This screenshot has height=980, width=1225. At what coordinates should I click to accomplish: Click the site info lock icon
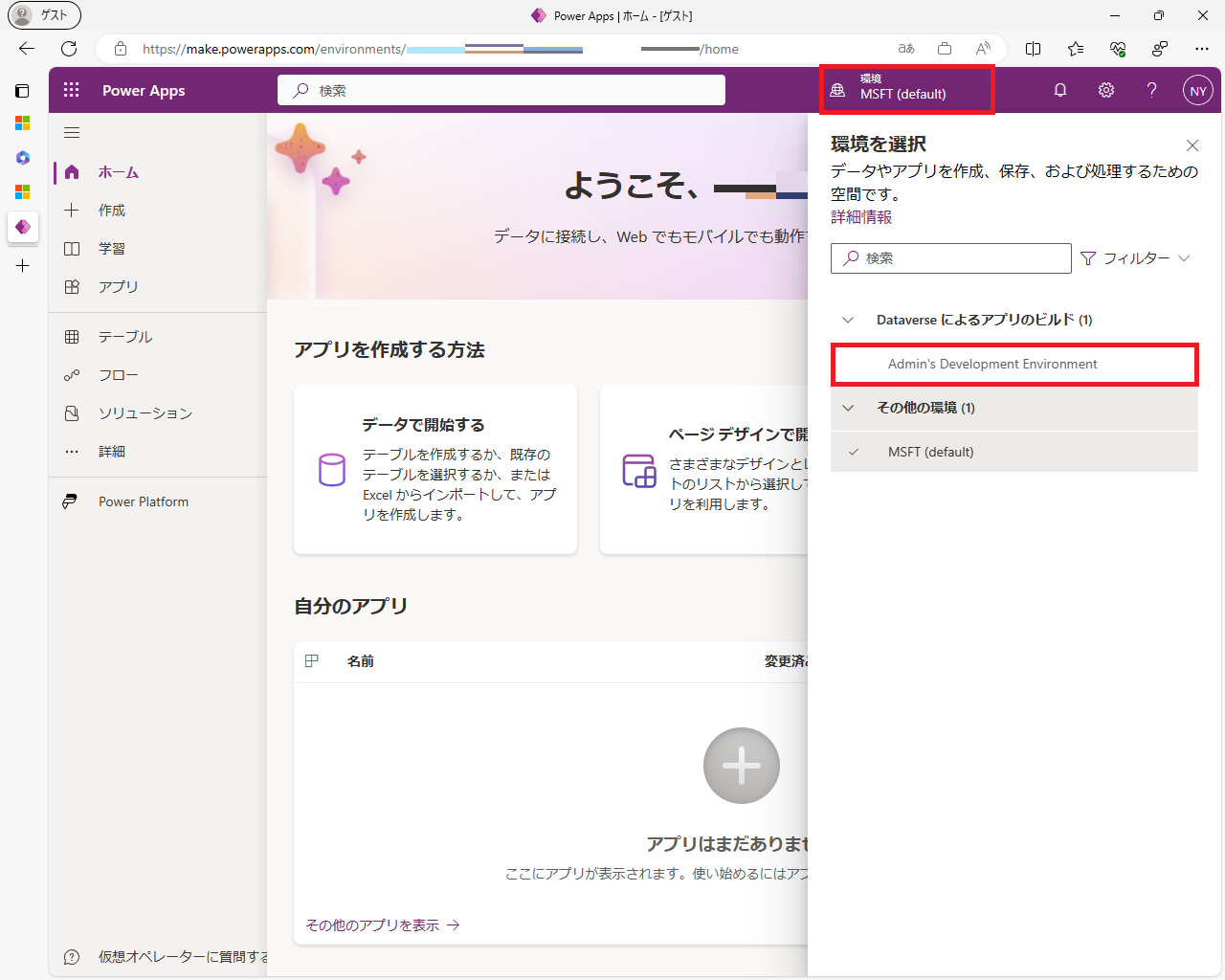click(x=121, y=49)
